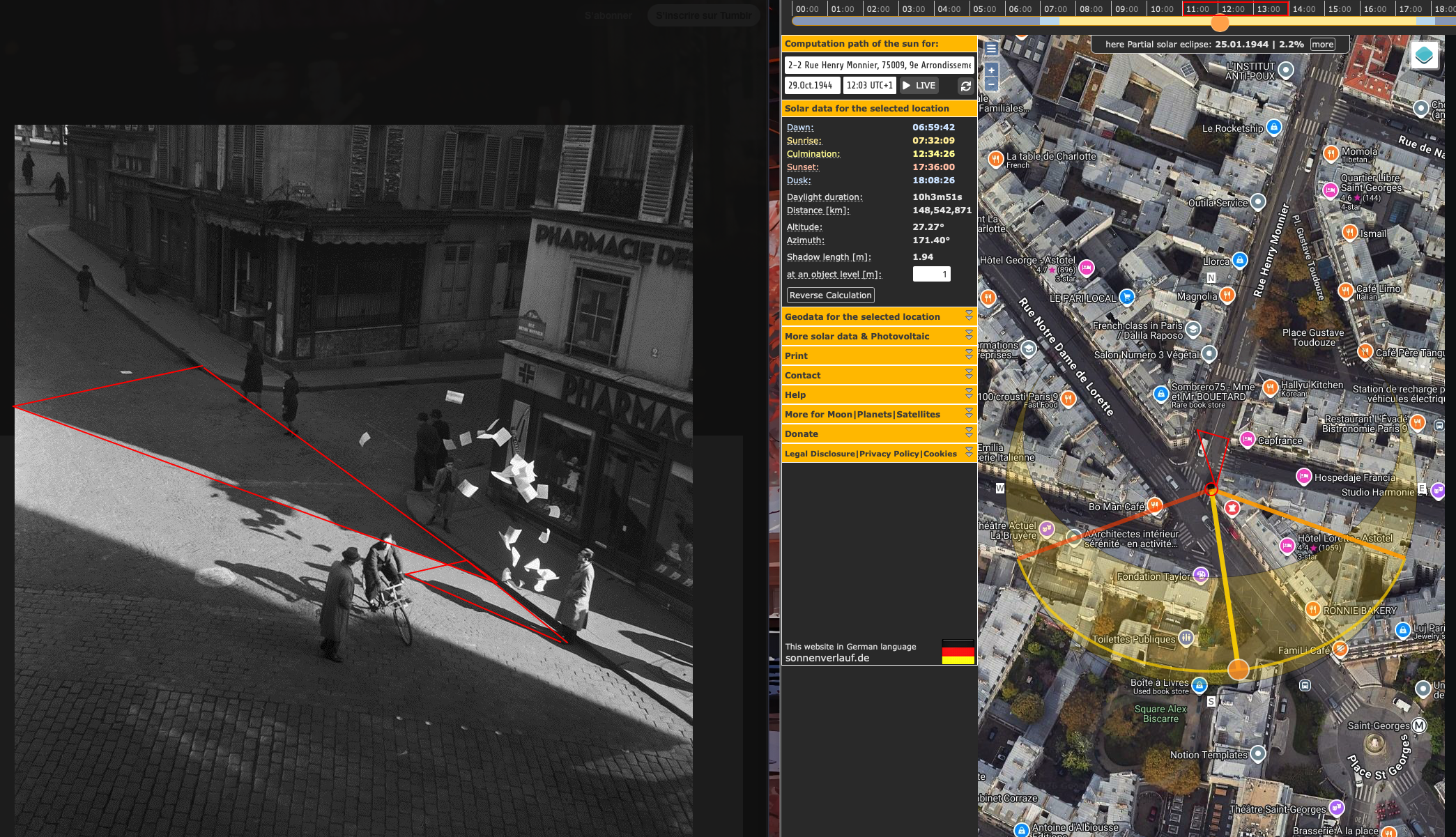
Task: Click the Magnolia restaurant marker
Action: (x=1227, y=295)
